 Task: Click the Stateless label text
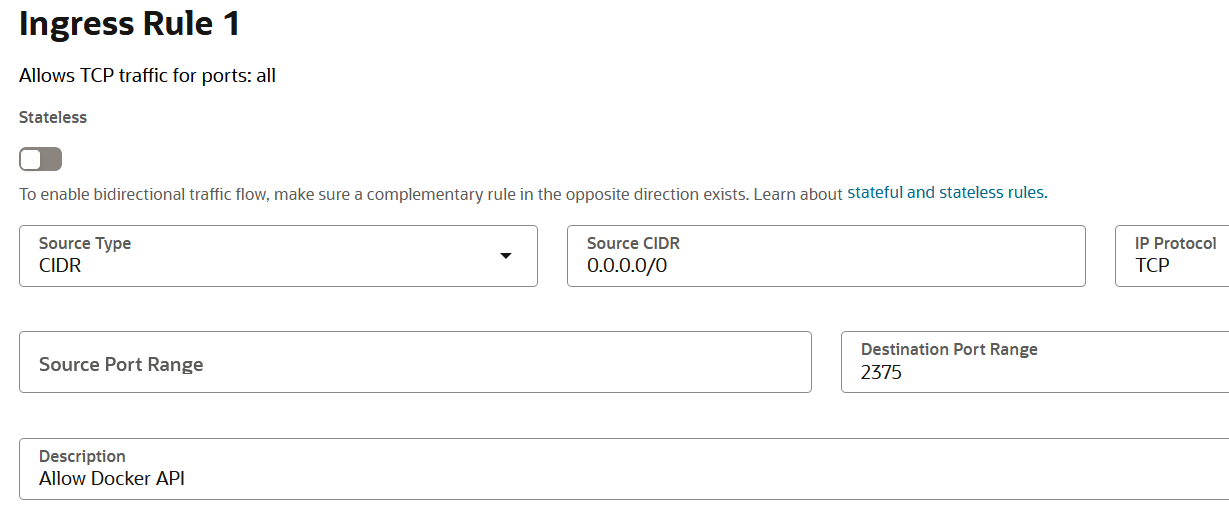[x=53, y=117]
